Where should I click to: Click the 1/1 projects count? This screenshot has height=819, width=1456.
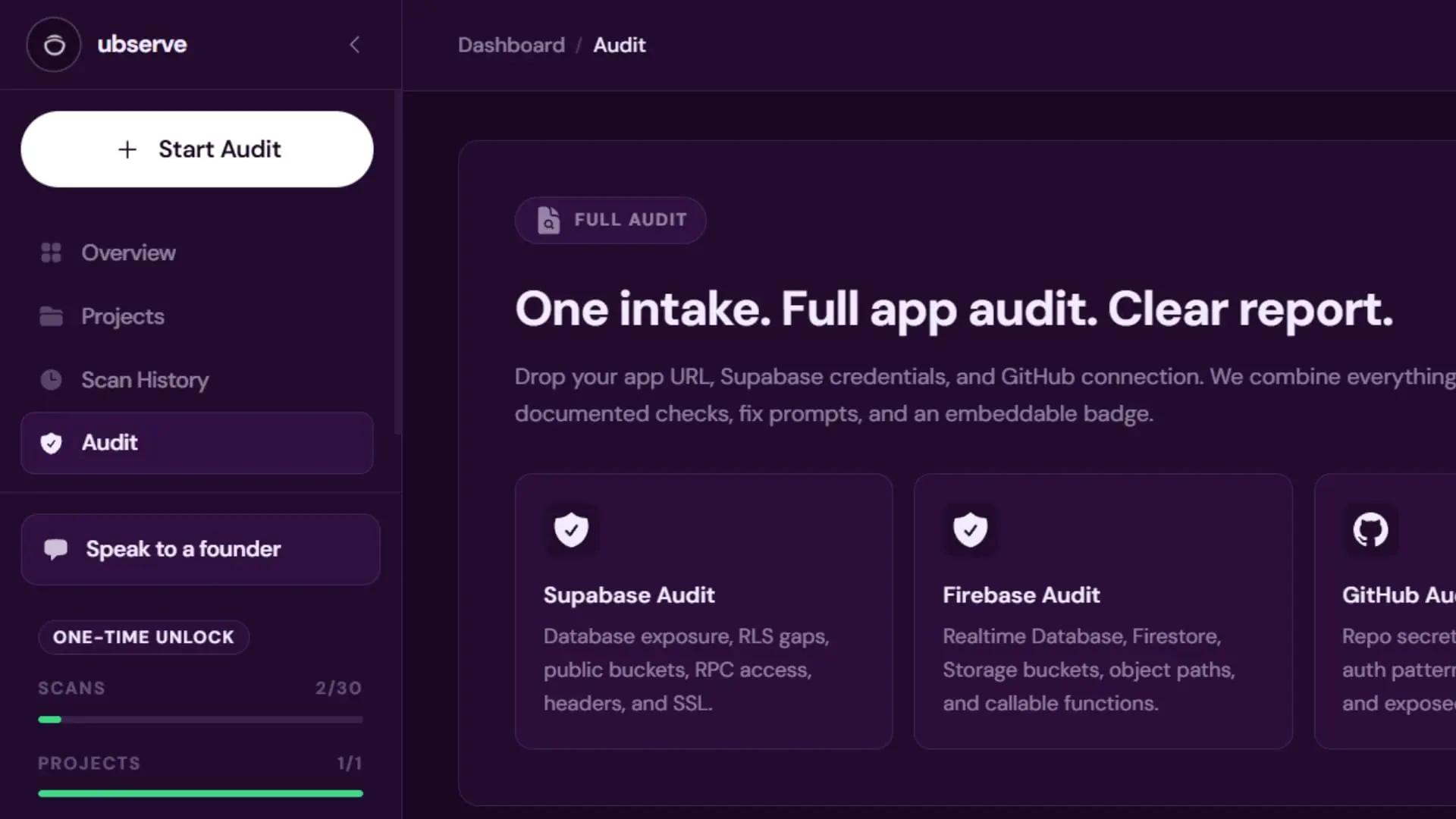pyautogui.click(x=350, y=763)
